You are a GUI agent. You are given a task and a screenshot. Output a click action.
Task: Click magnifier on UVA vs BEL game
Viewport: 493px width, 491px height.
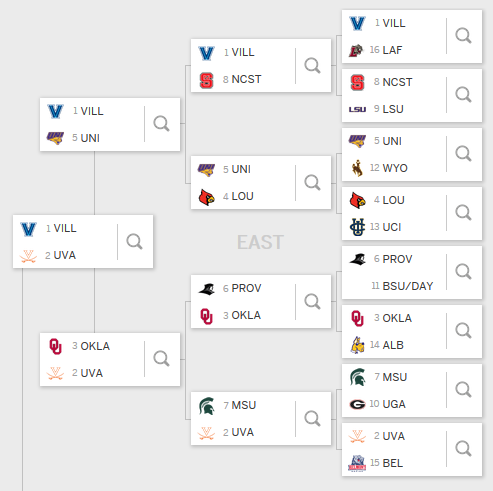(x=463, y=449)
